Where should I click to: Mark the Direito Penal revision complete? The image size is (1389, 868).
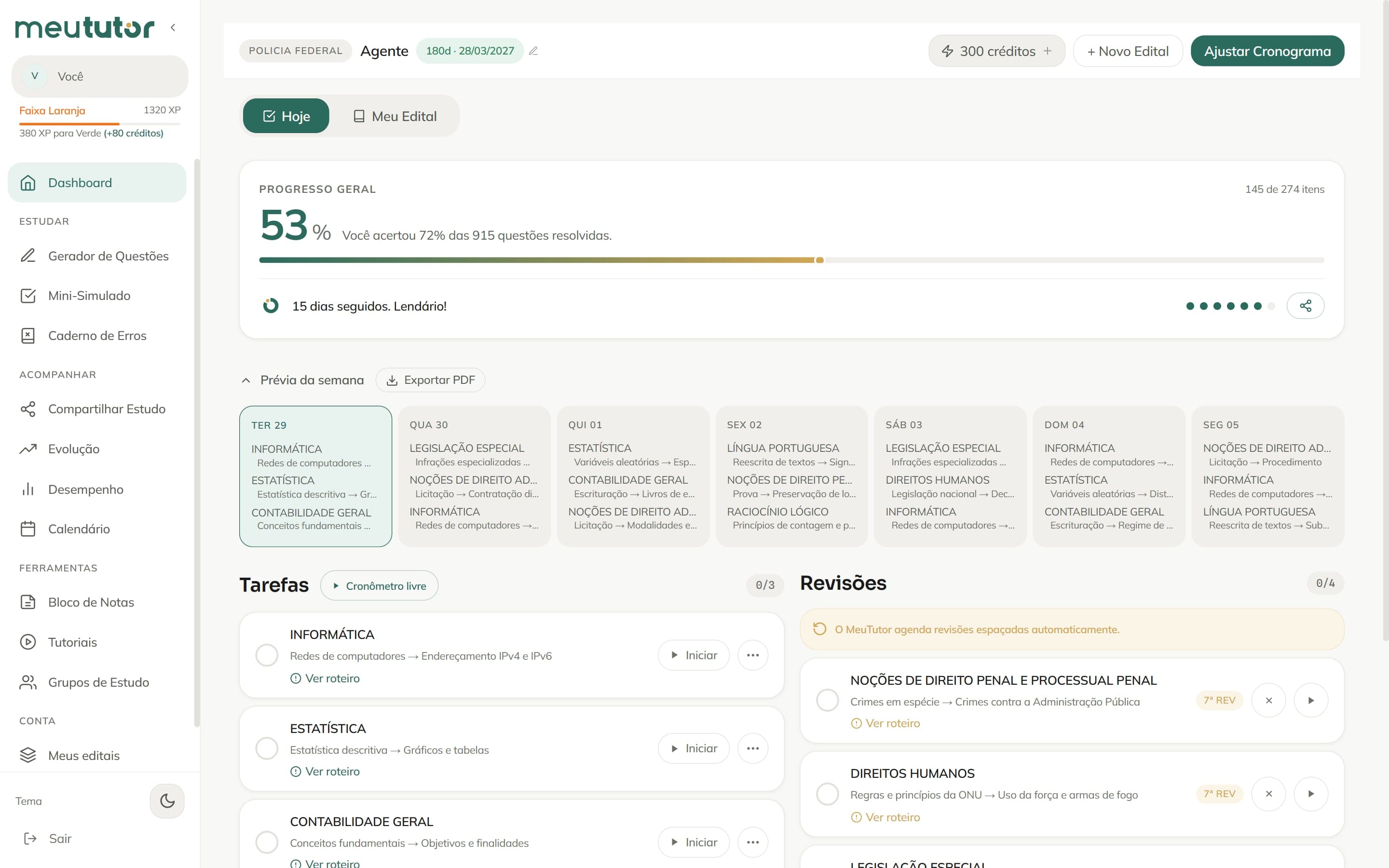828,700
